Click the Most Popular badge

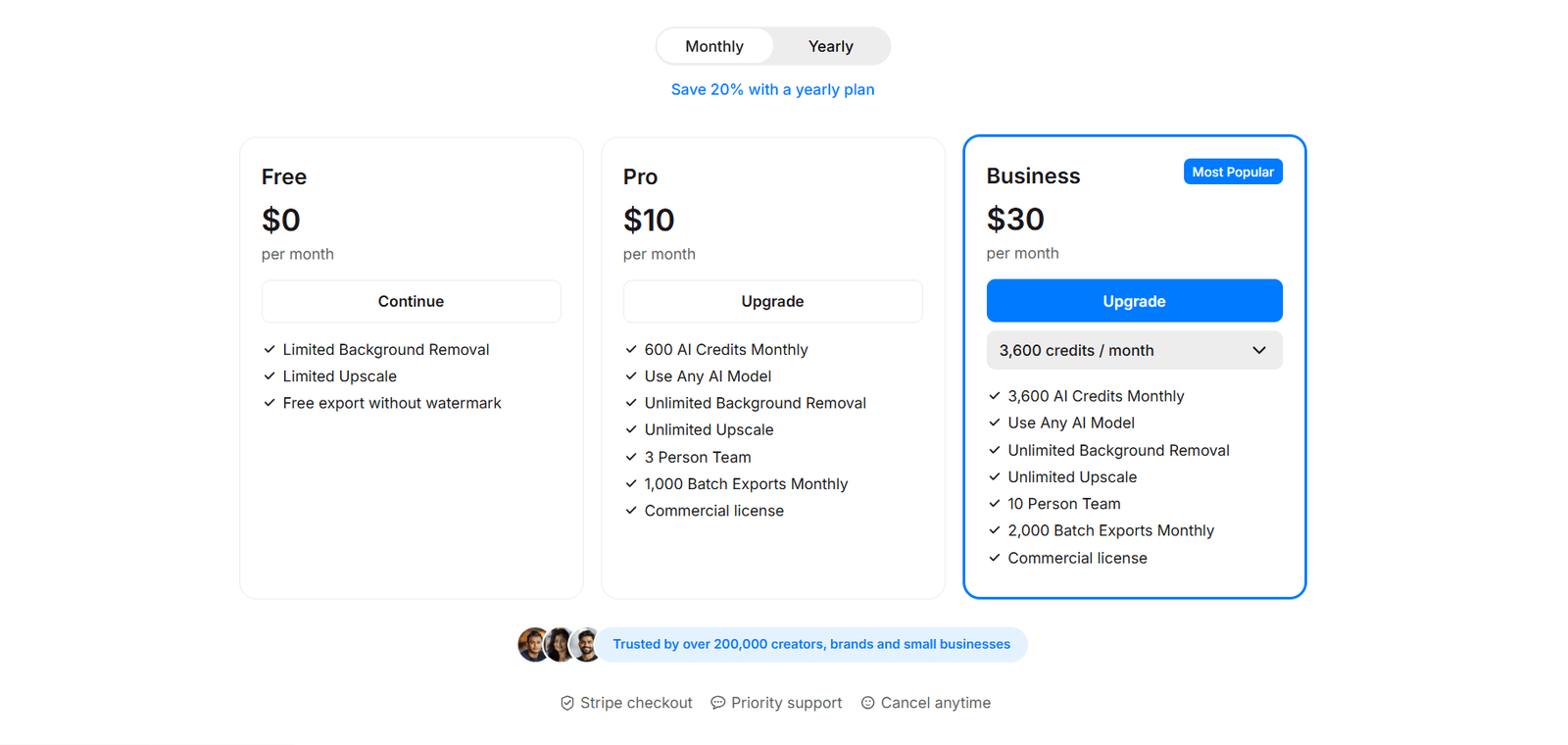pos(1233,173)
